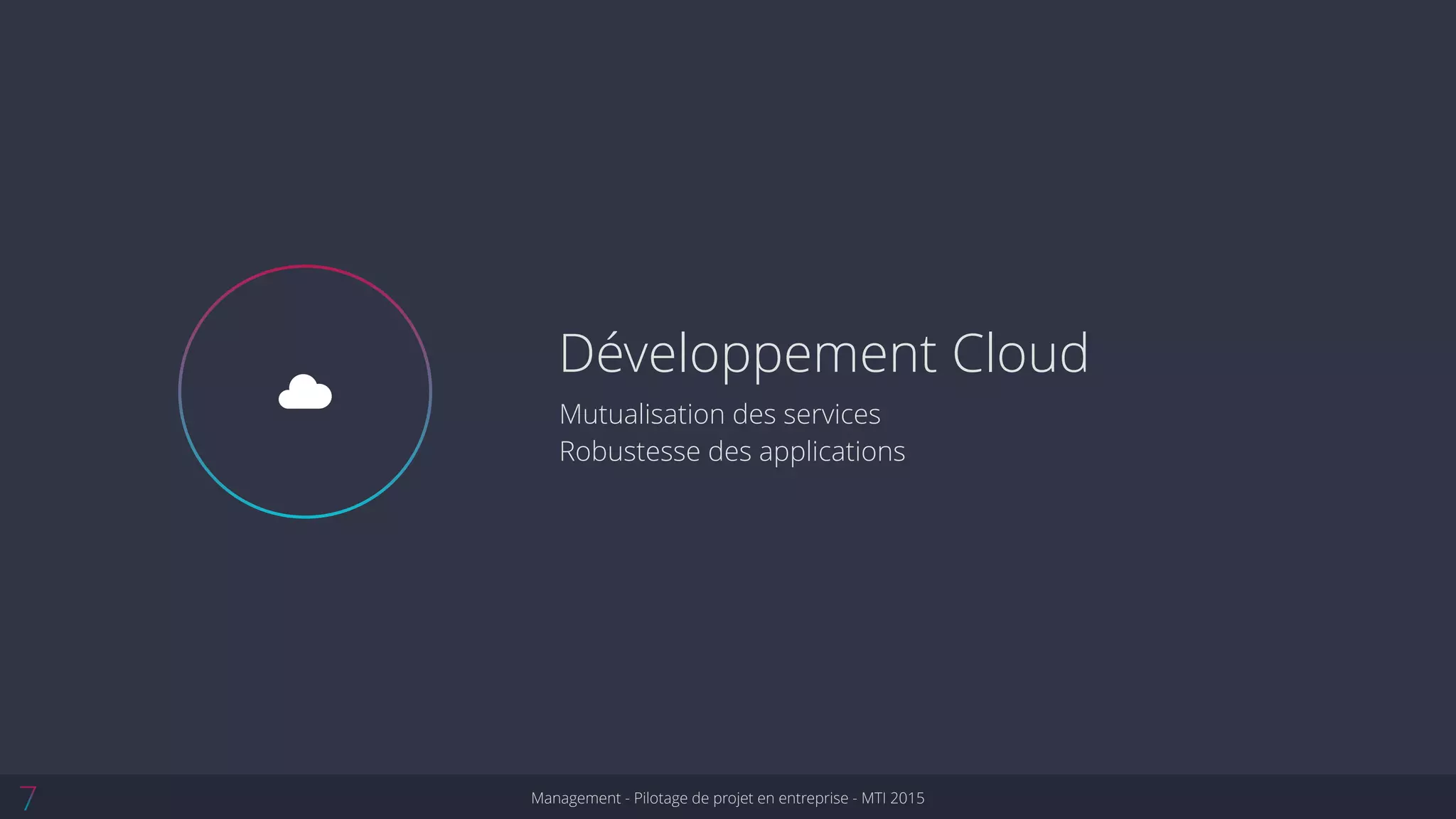Click the word "des" before "services"
The image size is (1456, 819).
[754, 414]
